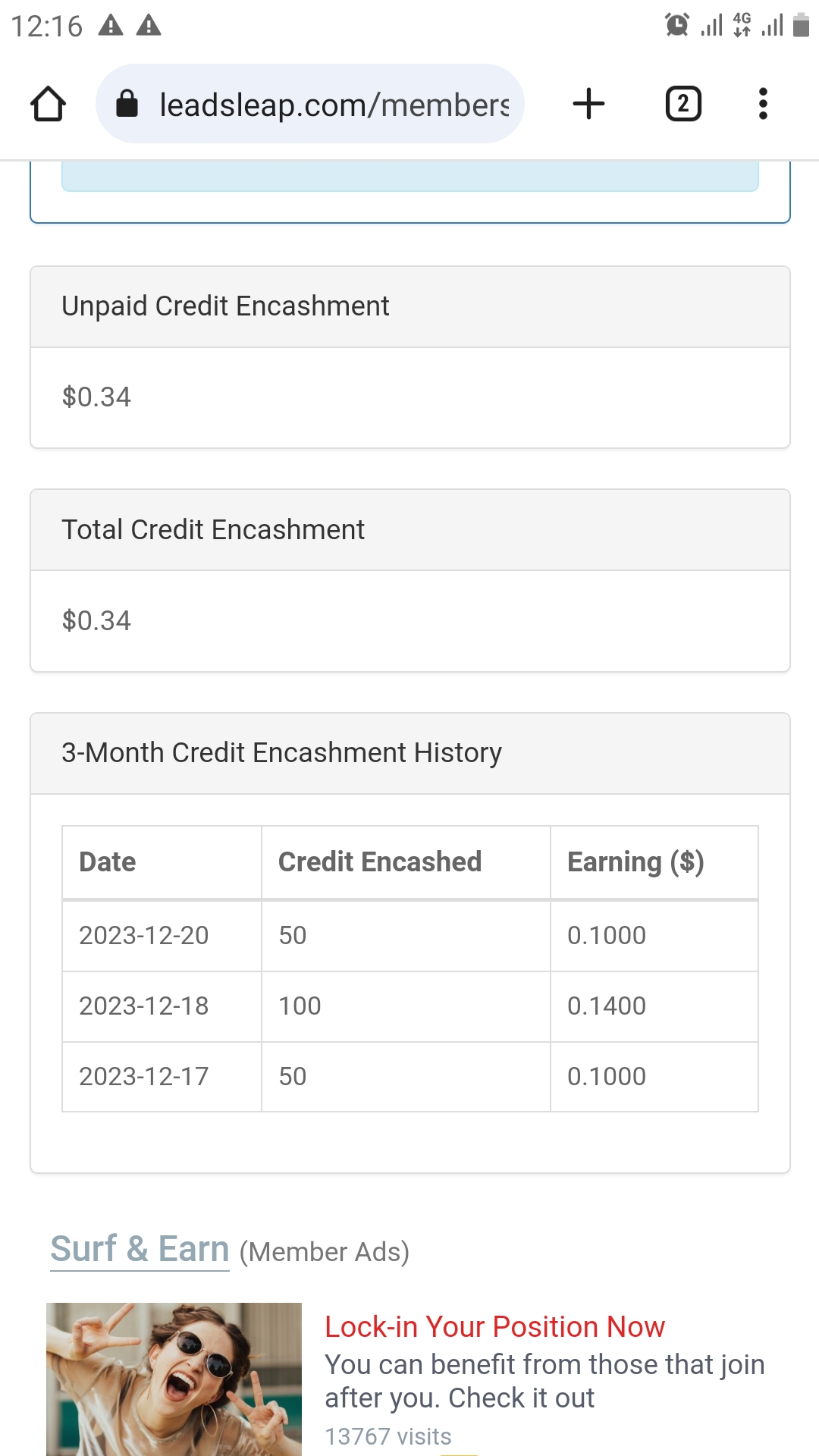Select the Credit Encashed column header
819x1456 pixels.
click(379, 862)
